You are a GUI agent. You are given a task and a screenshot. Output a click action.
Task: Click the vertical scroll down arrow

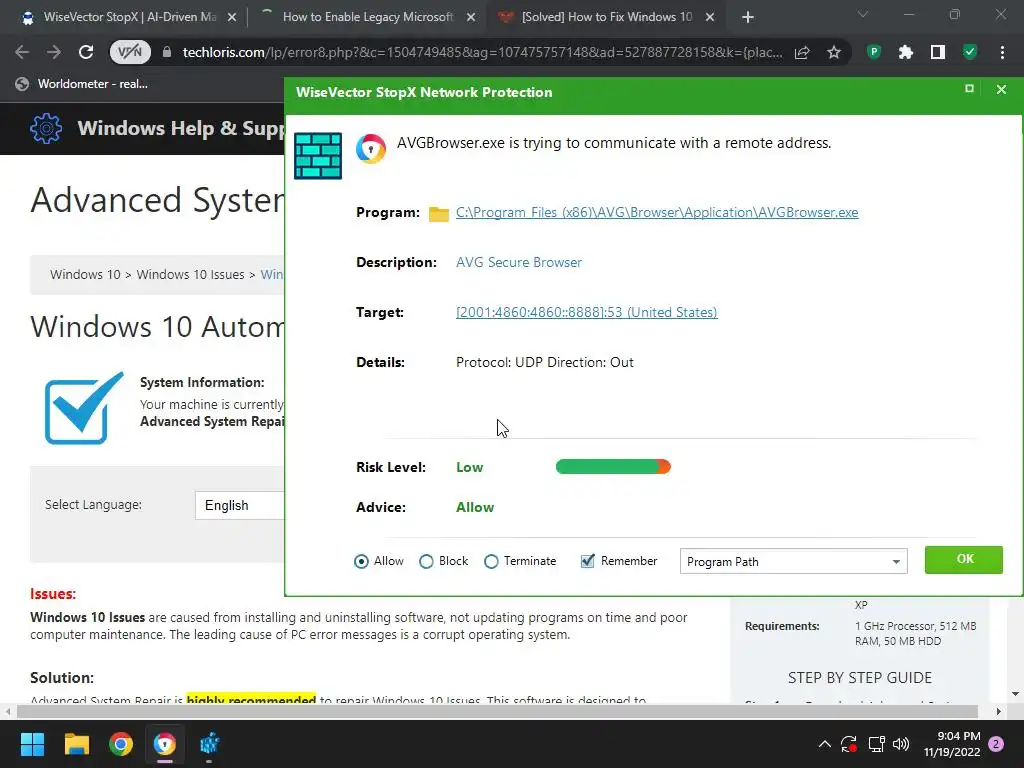(x=1015, y=694)
